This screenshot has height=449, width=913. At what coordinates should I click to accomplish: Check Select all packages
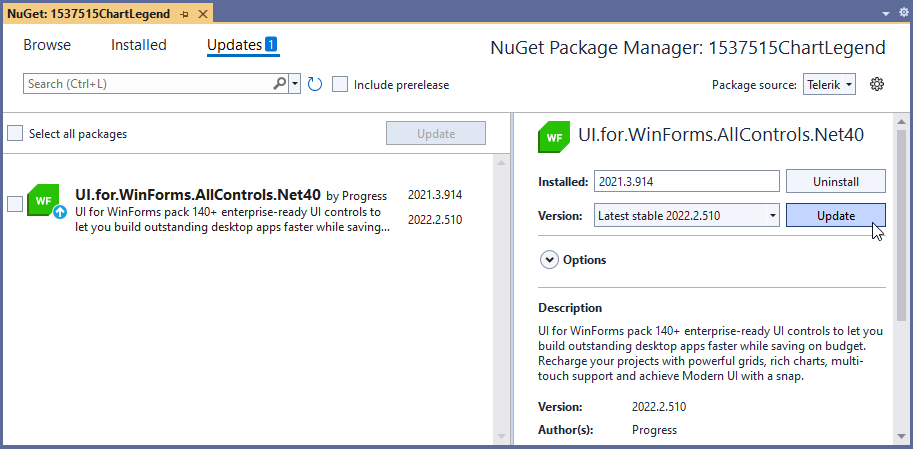coord(15,133)
